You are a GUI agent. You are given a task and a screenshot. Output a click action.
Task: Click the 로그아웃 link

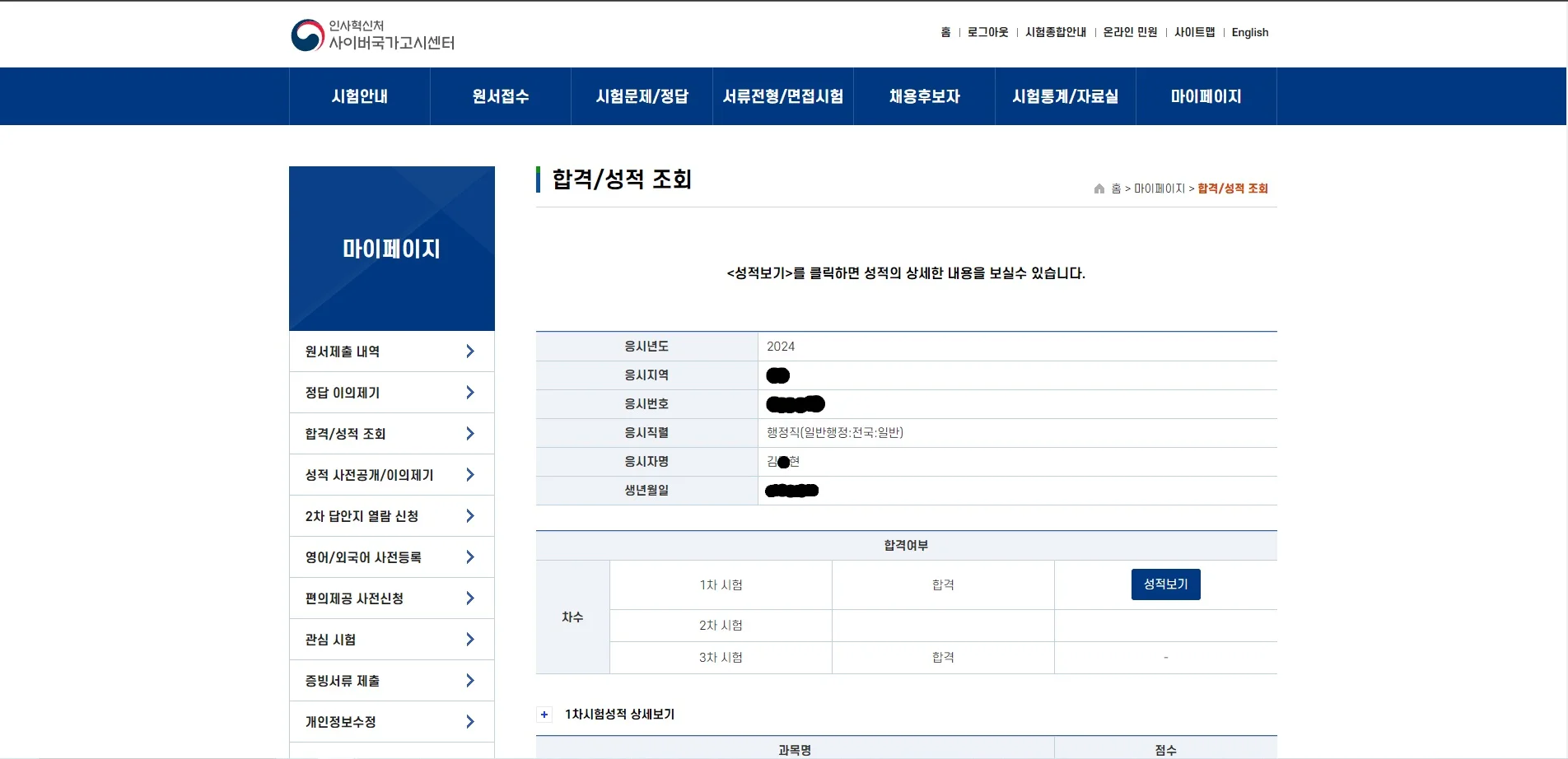(x=988, y=32)
